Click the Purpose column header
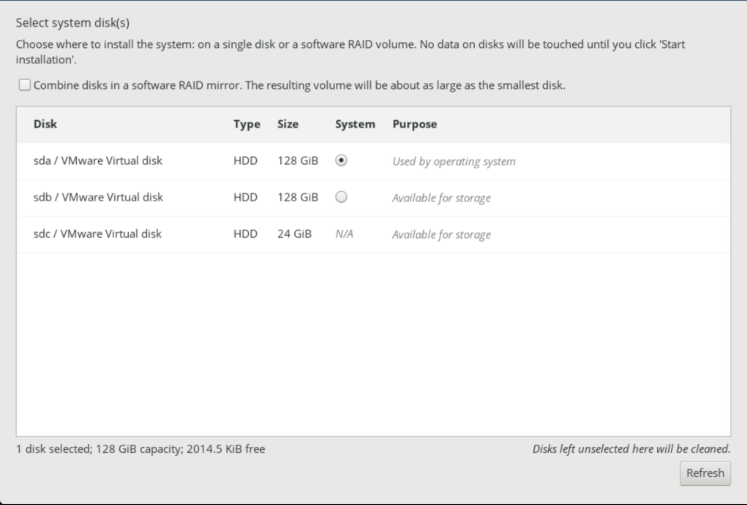 click(x=414, y=124)
